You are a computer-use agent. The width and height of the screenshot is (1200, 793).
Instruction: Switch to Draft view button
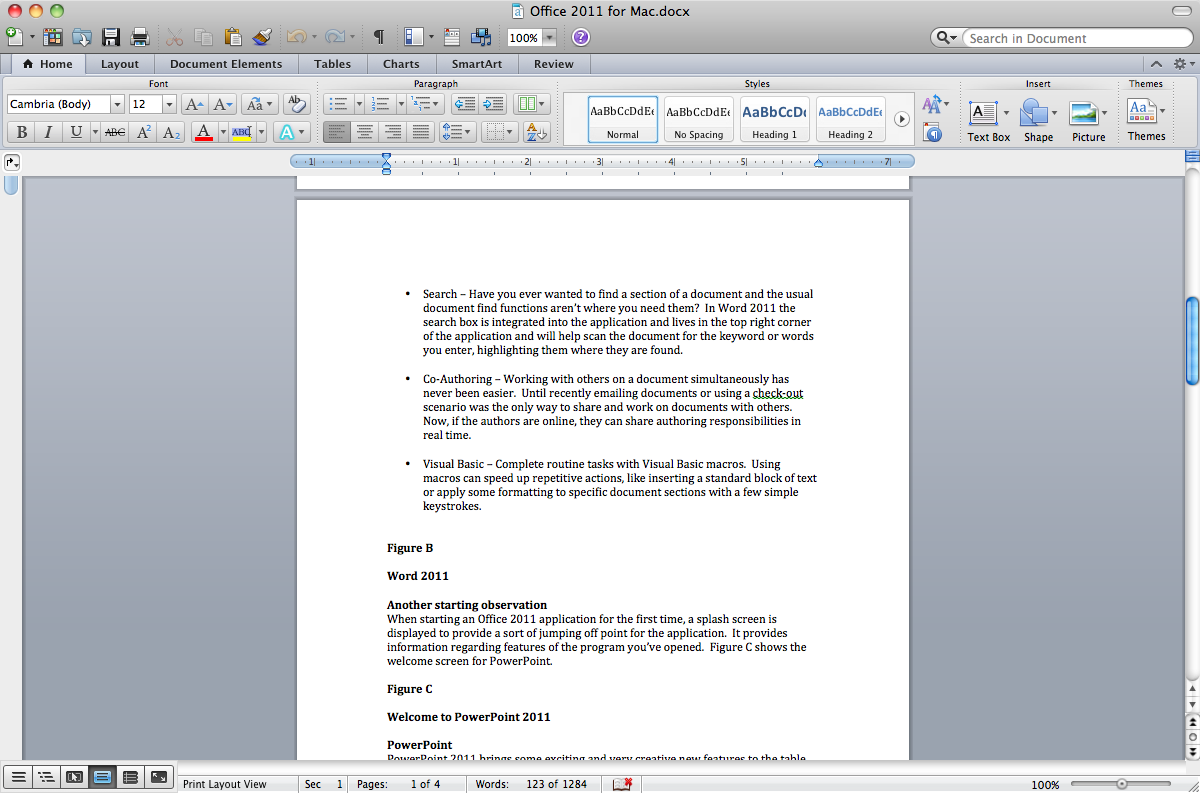coord(18,777)
